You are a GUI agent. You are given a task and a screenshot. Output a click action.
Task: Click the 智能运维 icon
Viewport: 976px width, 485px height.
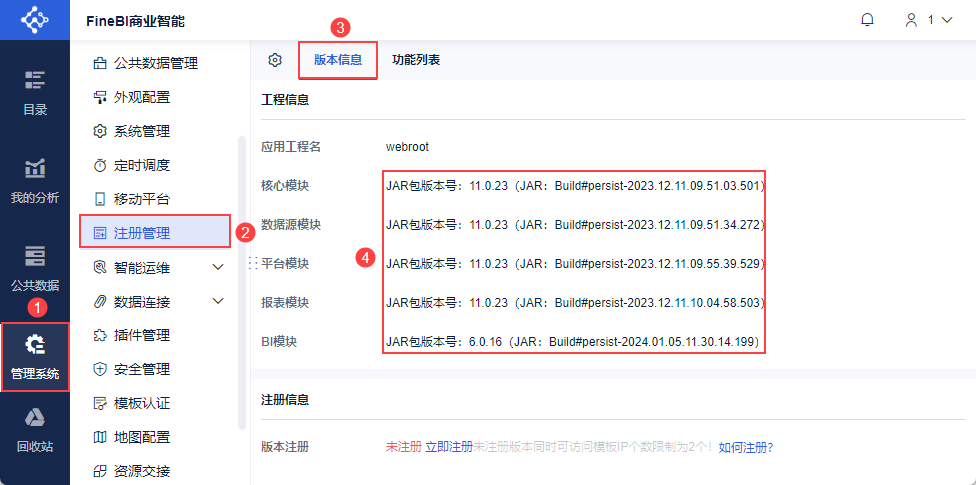(x=100, y=268)
